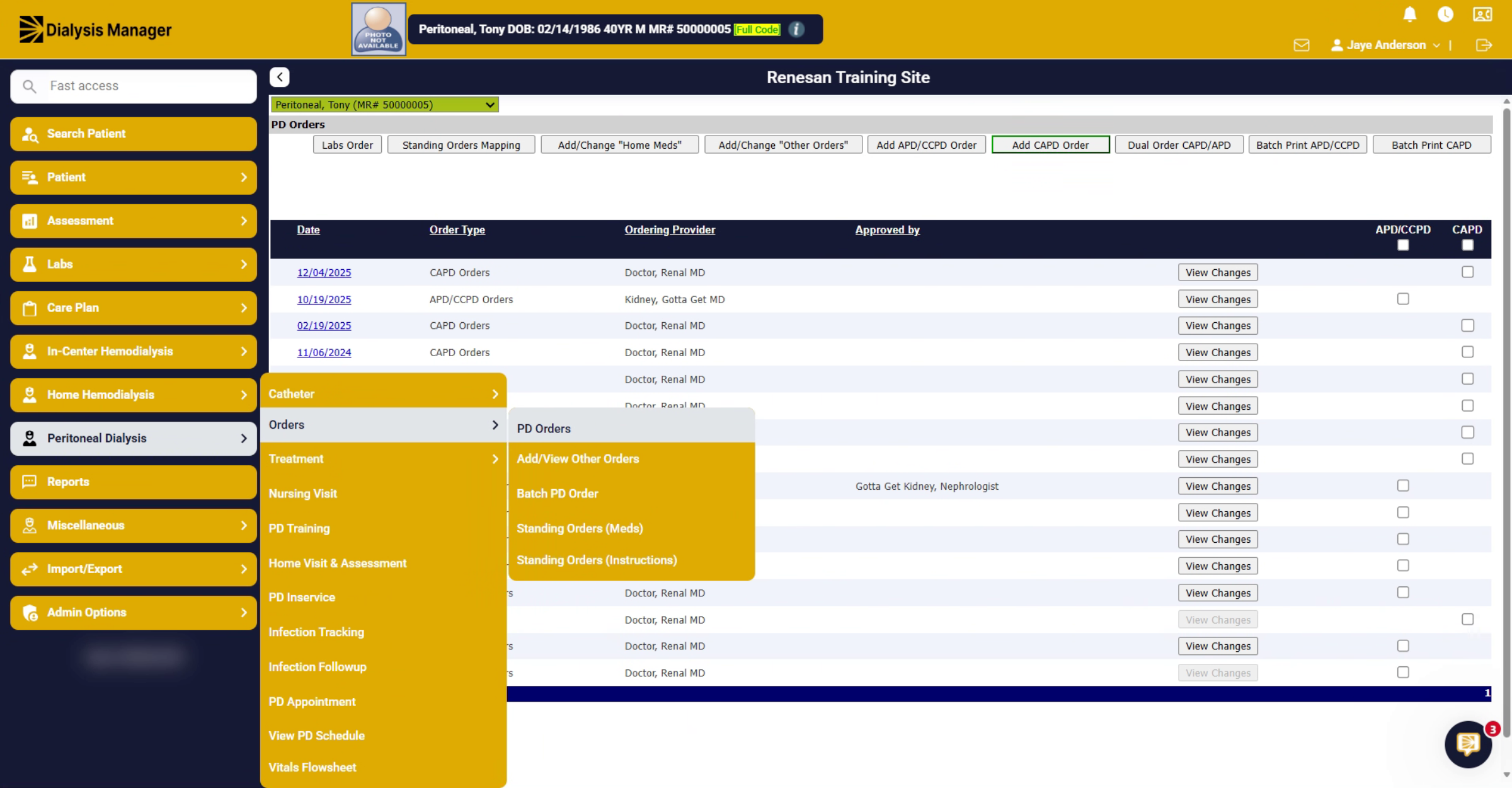Open the notifications bell icon
1512x788 pixels.
tap(1410, 14)
